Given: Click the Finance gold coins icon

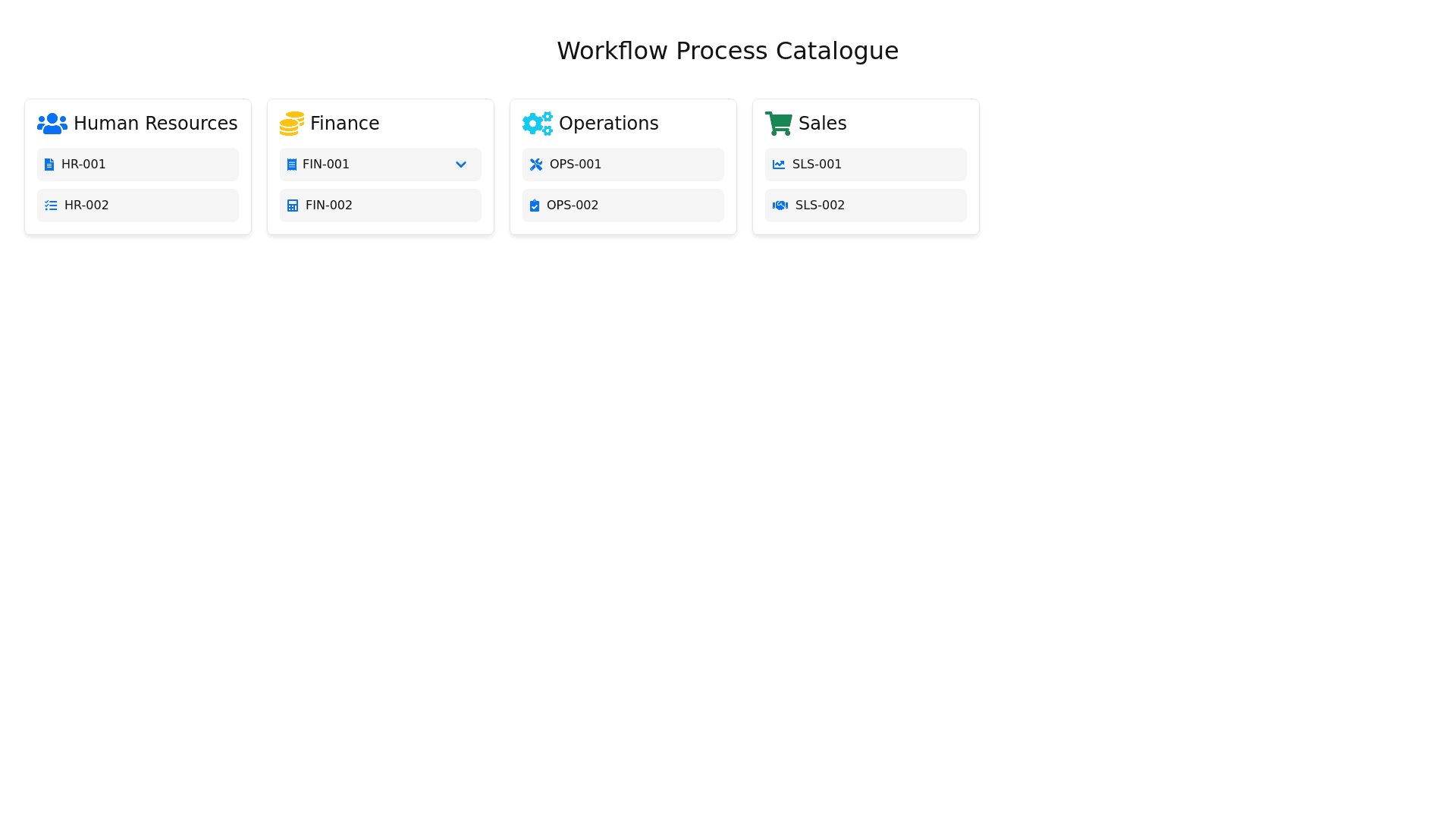Looking at the screenshot, I should 291,123.
